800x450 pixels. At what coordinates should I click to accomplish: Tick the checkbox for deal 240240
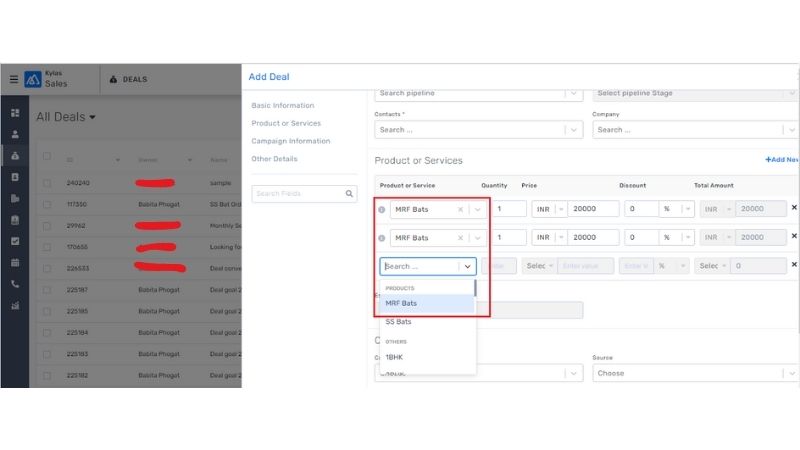pos(47,183)
